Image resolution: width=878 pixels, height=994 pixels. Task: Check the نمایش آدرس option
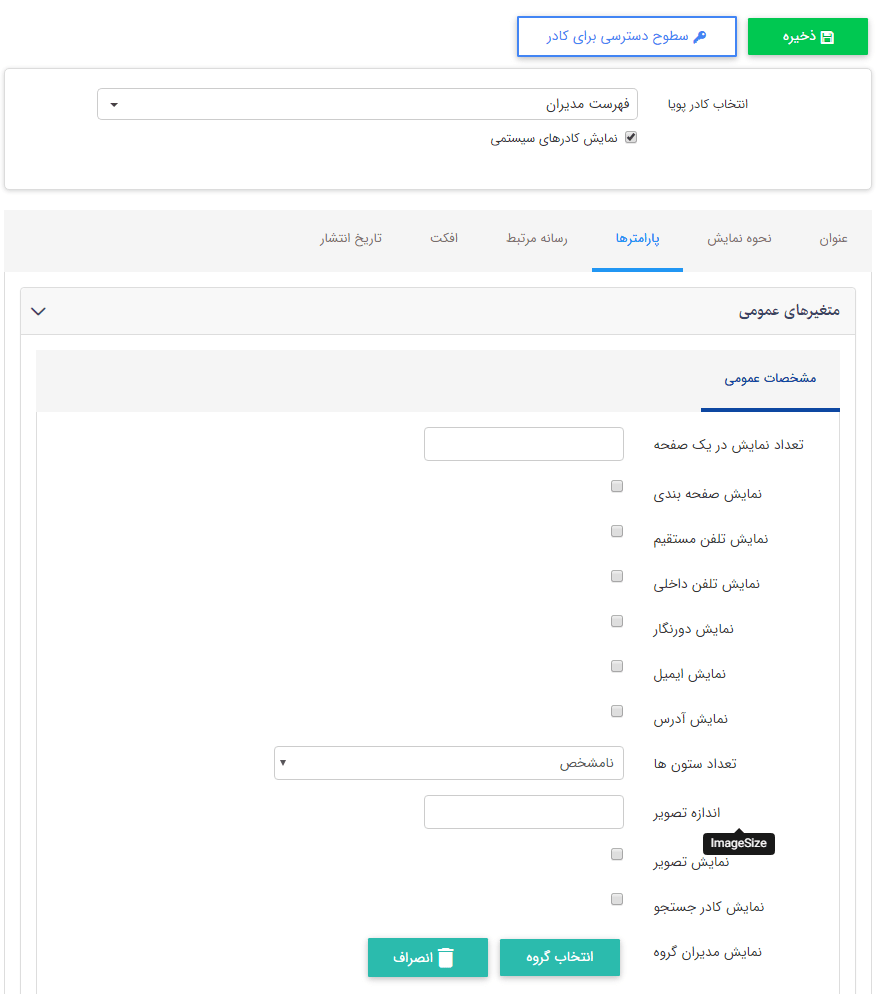(617, 710)
